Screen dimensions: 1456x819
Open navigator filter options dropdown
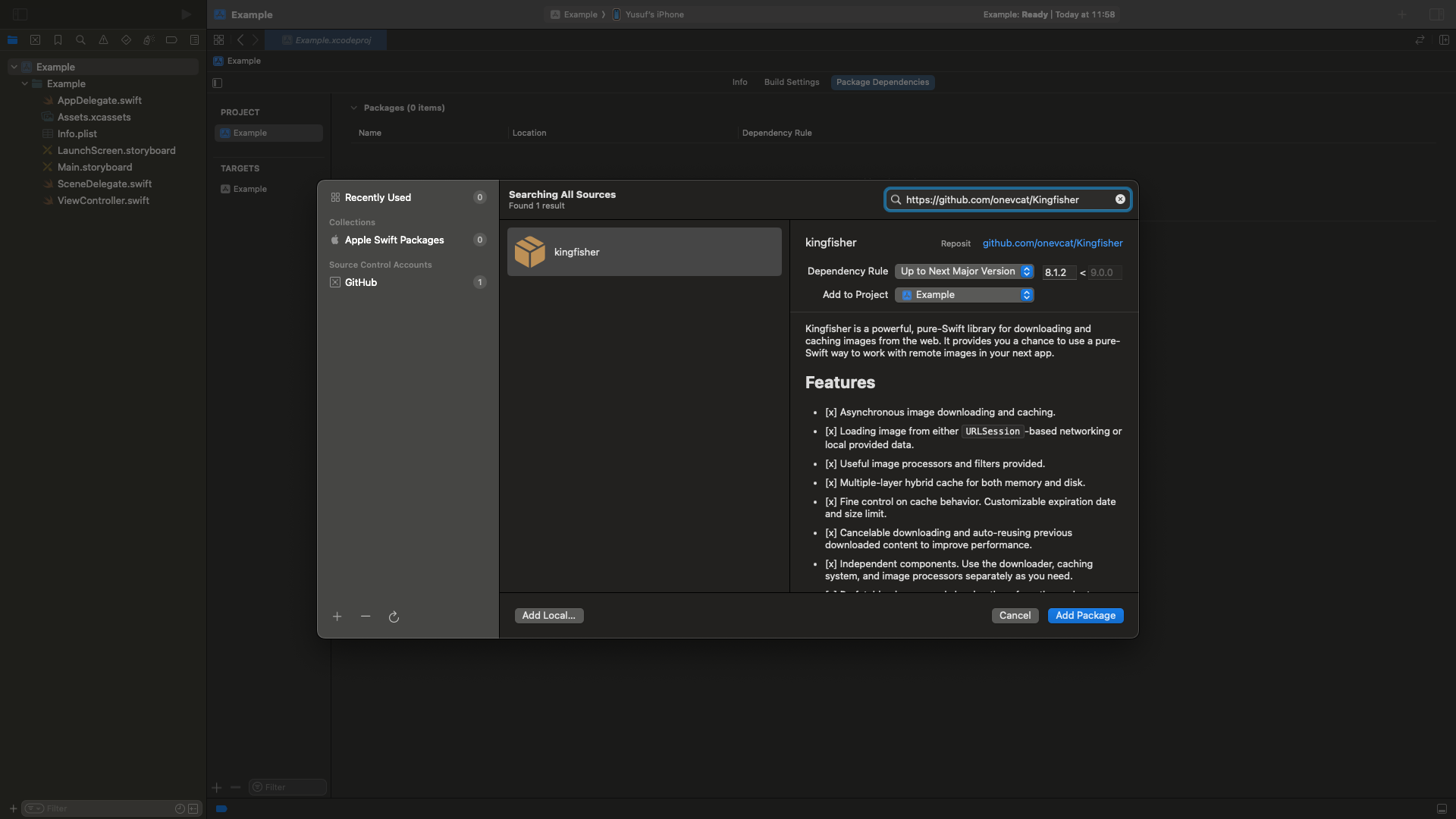pyautogui.click(x=35, y=808)
